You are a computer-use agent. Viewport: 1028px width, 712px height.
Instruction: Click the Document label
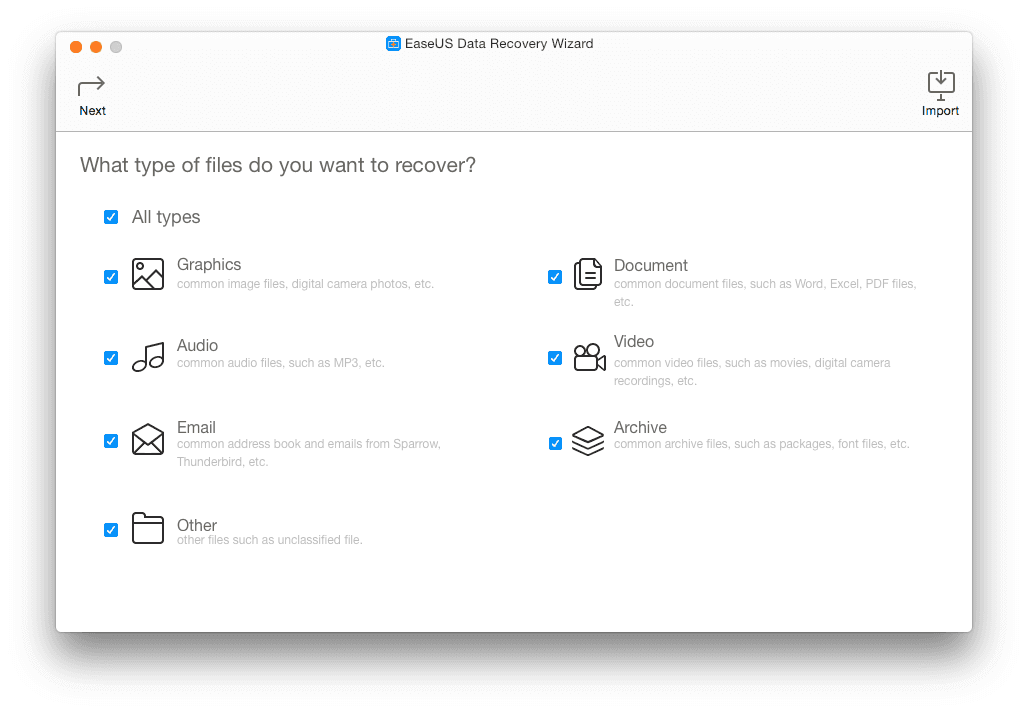coord(650,266)
